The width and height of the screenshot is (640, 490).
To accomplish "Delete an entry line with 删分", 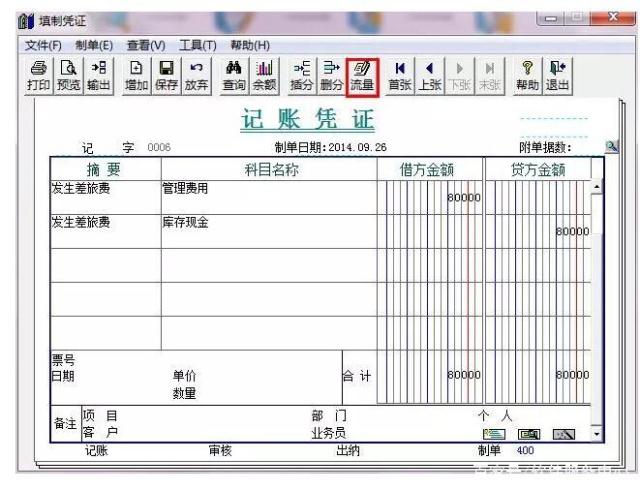I will pos(331,76).
